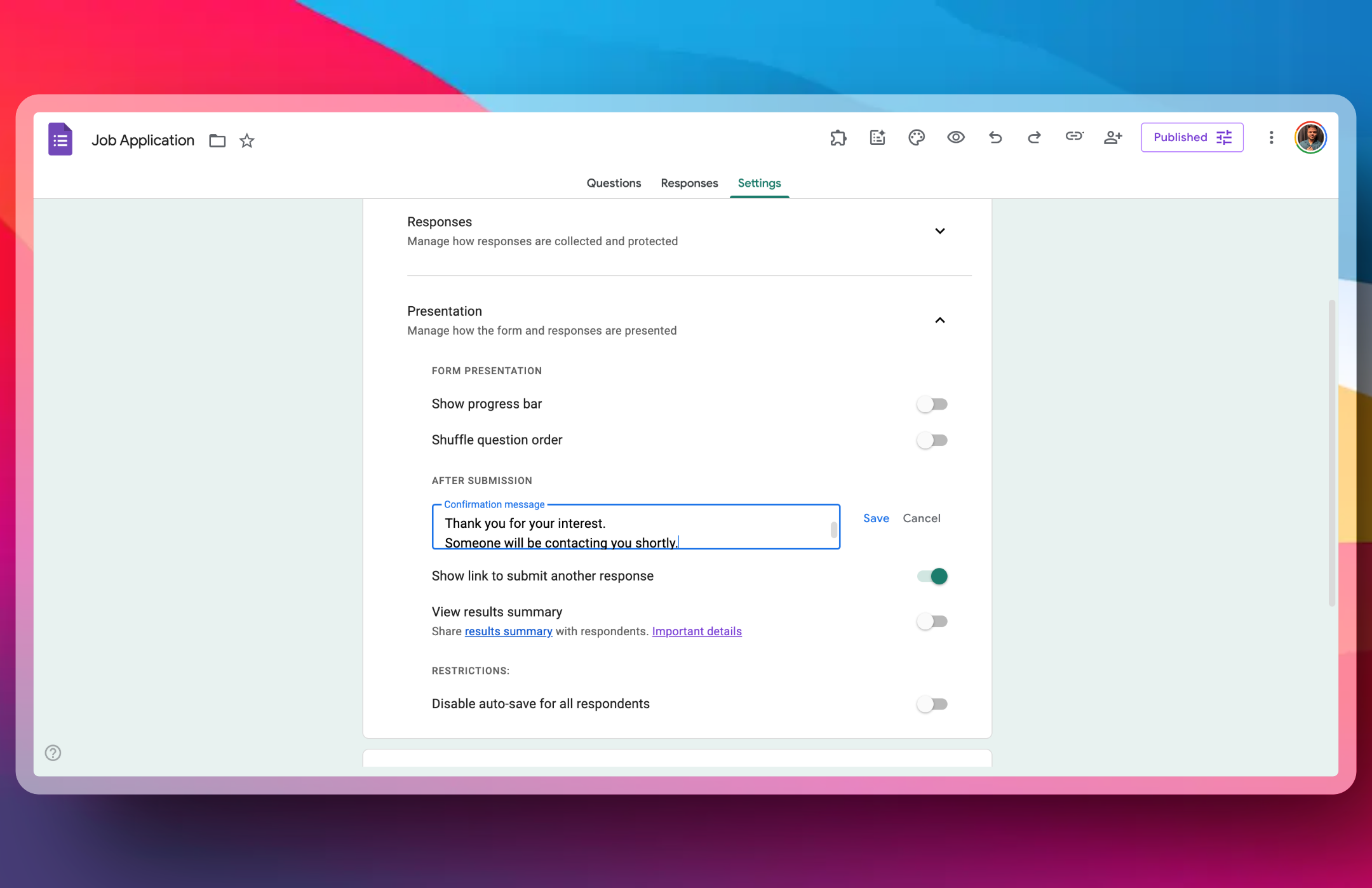Disable Show link to submit another response

click(932, 575)
